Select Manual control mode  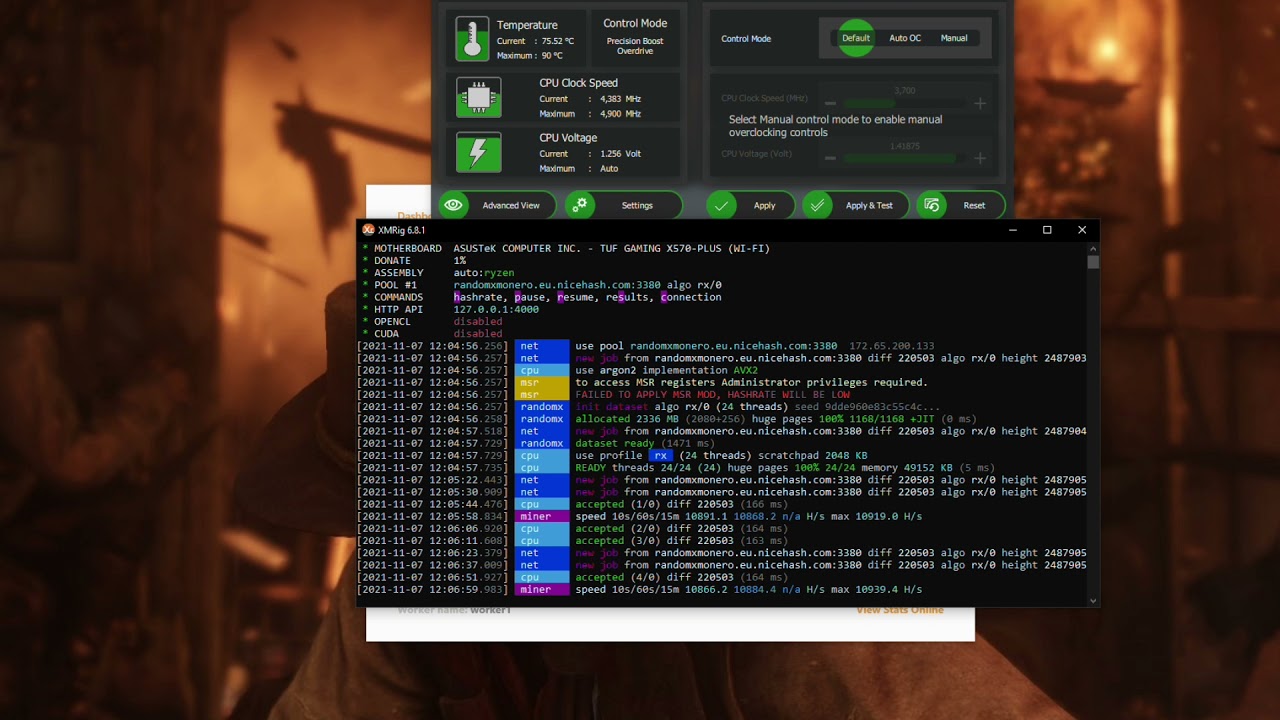point(954,38)
